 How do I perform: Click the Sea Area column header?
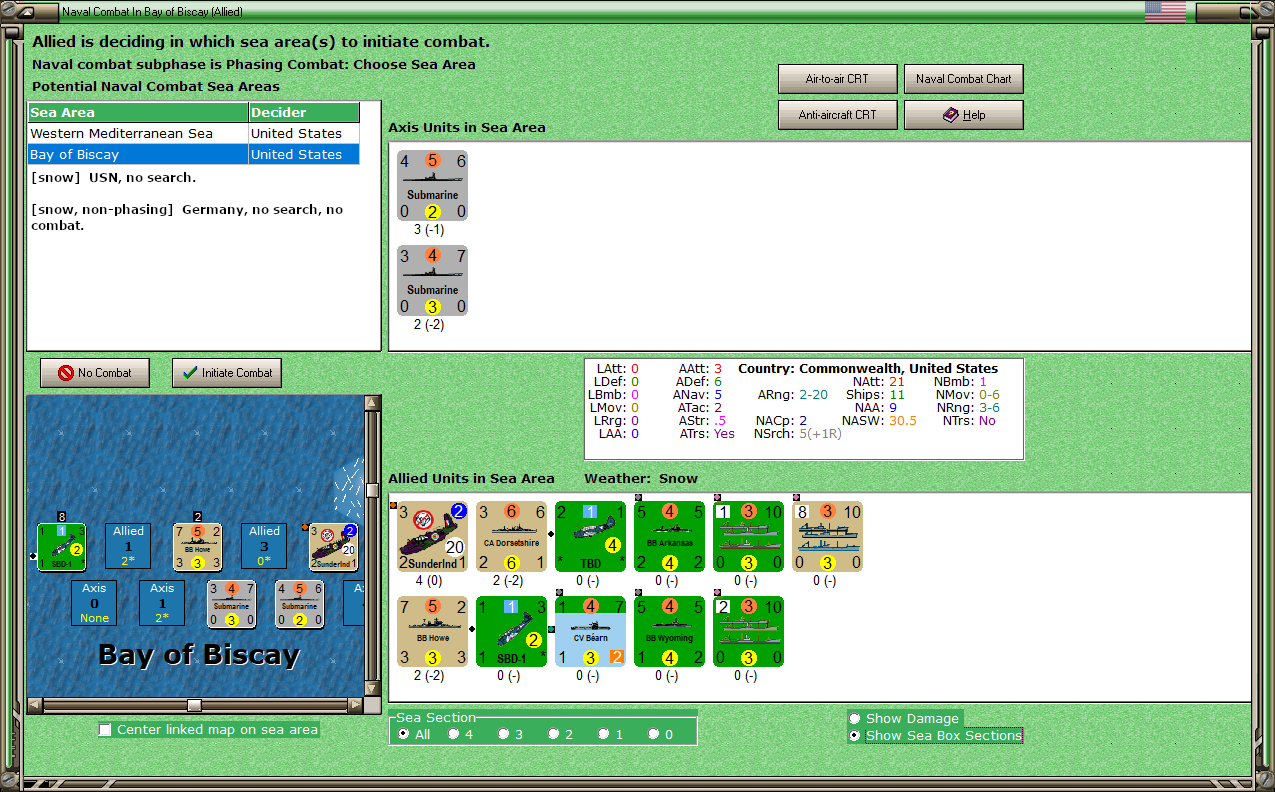coord(138,112)
